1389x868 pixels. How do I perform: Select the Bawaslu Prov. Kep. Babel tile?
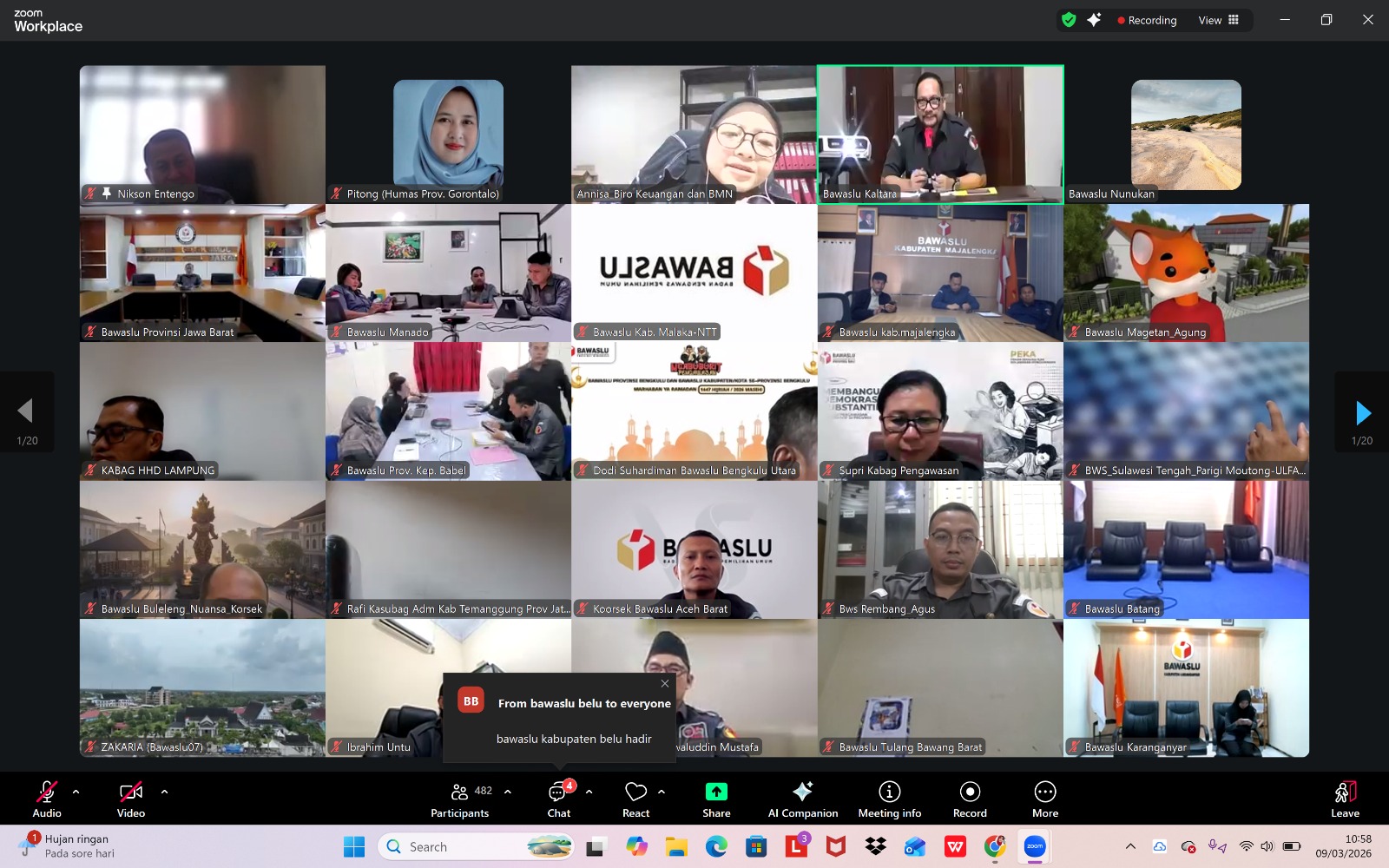coord(448,411)
